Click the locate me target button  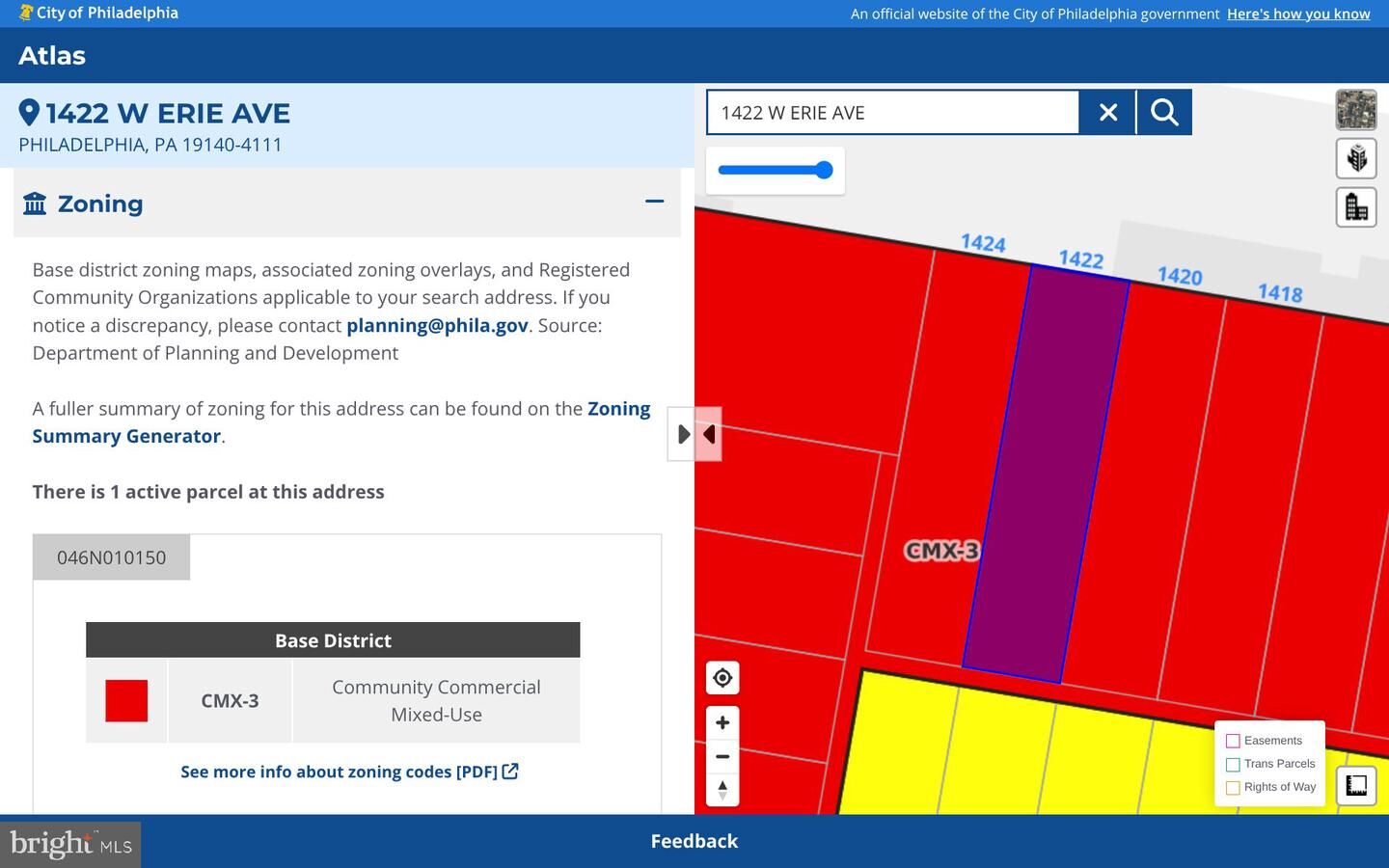point(722,678)
